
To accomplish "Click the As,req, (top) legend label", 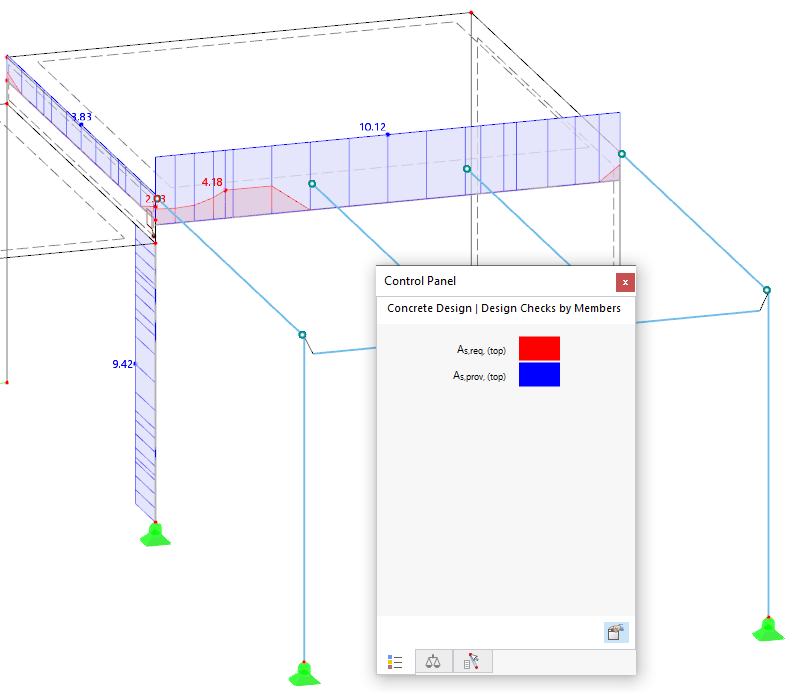I will tap(481, 350).
